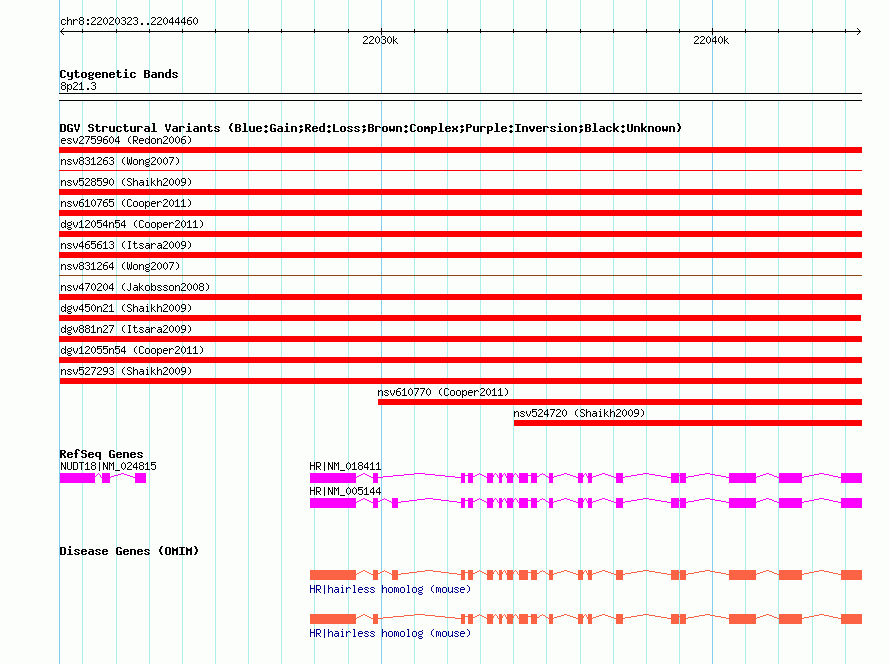The width and height of the screenshot is (890, 664).
Task: Open variant esv2759604 (Redon2006) label
Action: click(126, 140)
